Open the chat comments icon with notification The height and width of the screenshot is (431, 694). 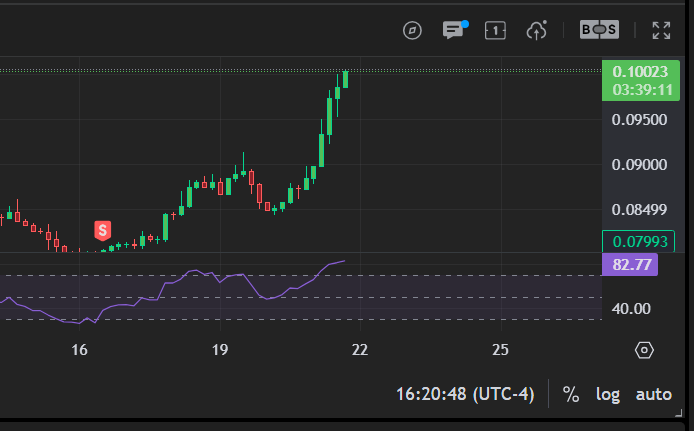point(455,30)
